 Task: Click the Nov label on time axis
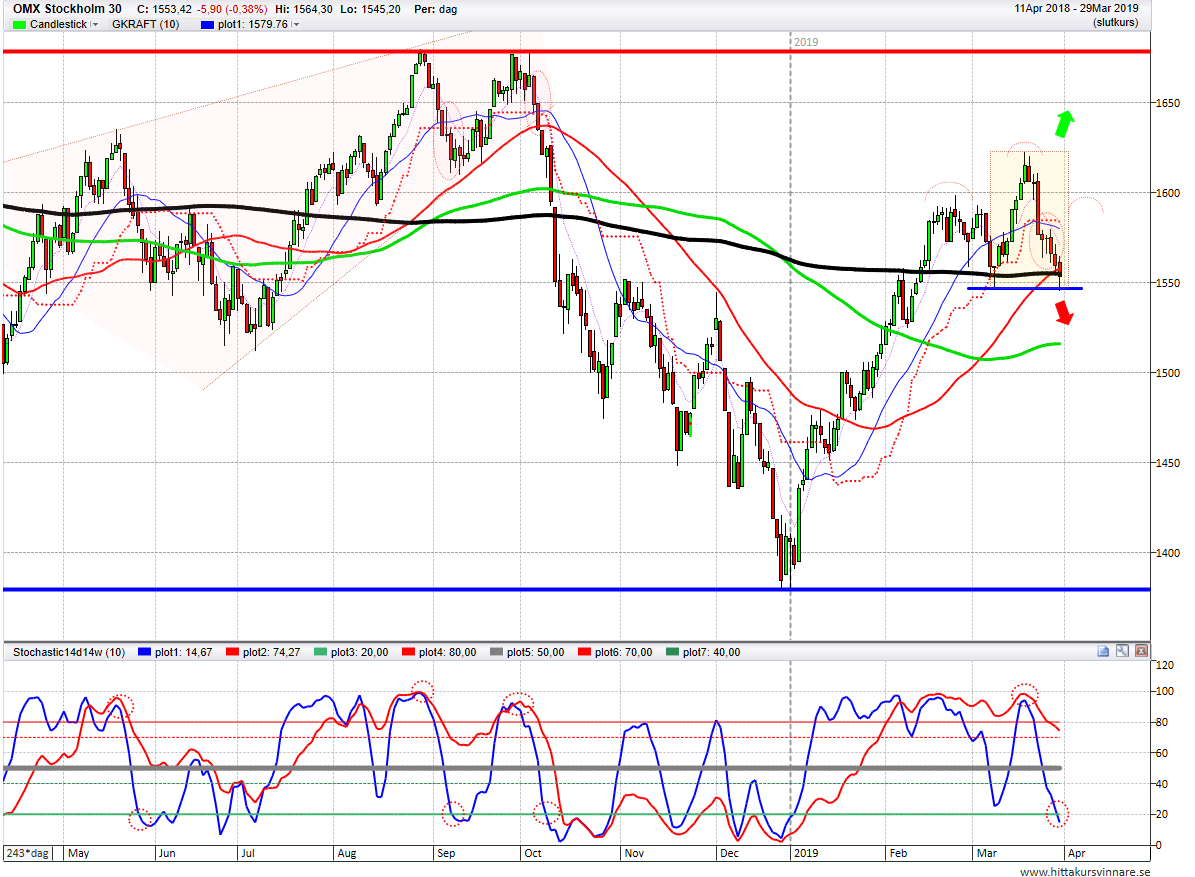tap(634, 853)
